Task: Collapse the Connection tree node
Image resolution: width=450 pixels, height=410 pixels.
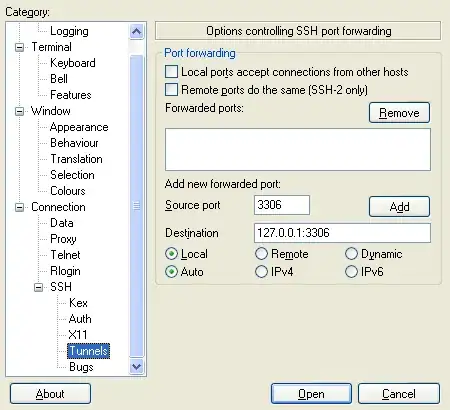Action: pyautogui.click(x=20, y=207)
